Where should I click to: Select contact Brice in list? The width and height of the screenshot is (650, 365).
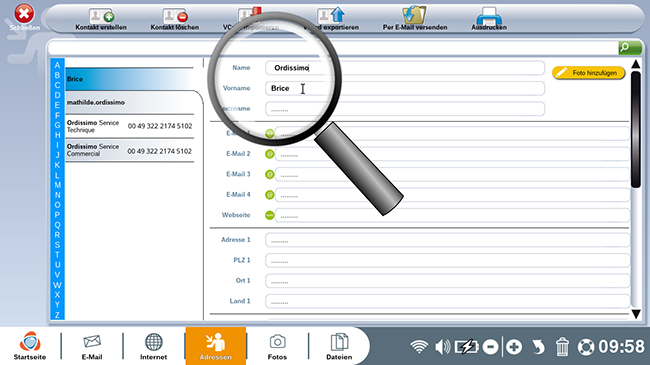(x=129, y=79)
